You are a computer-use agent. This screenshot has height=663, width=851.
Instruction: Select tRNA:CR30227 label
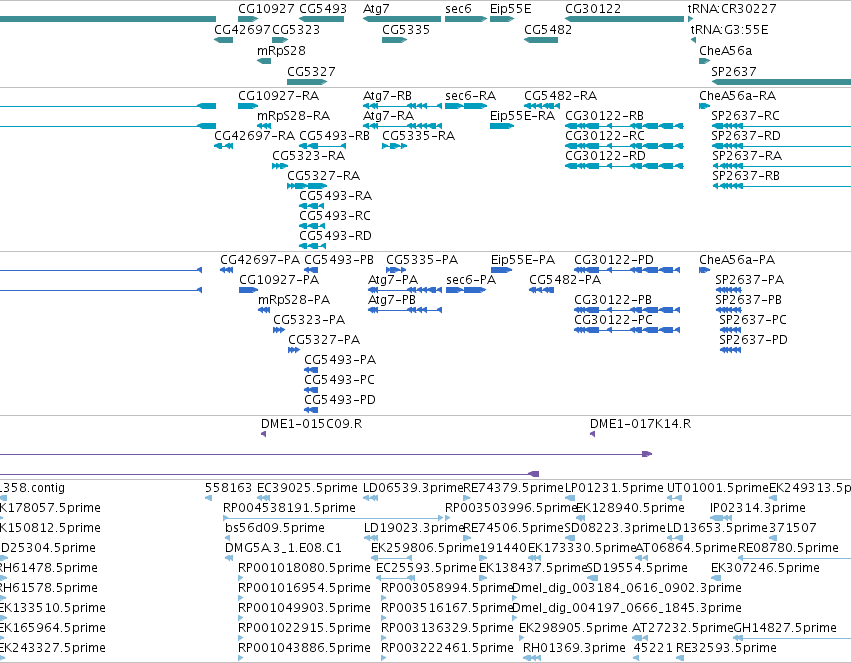coord(732,9)
